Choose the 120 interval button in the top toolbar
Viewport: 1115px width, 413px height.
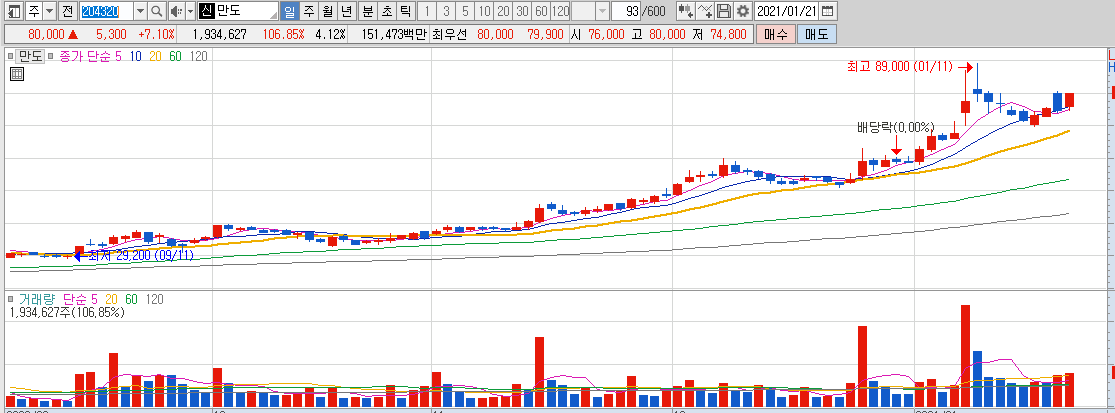click(x=561, y=11)
